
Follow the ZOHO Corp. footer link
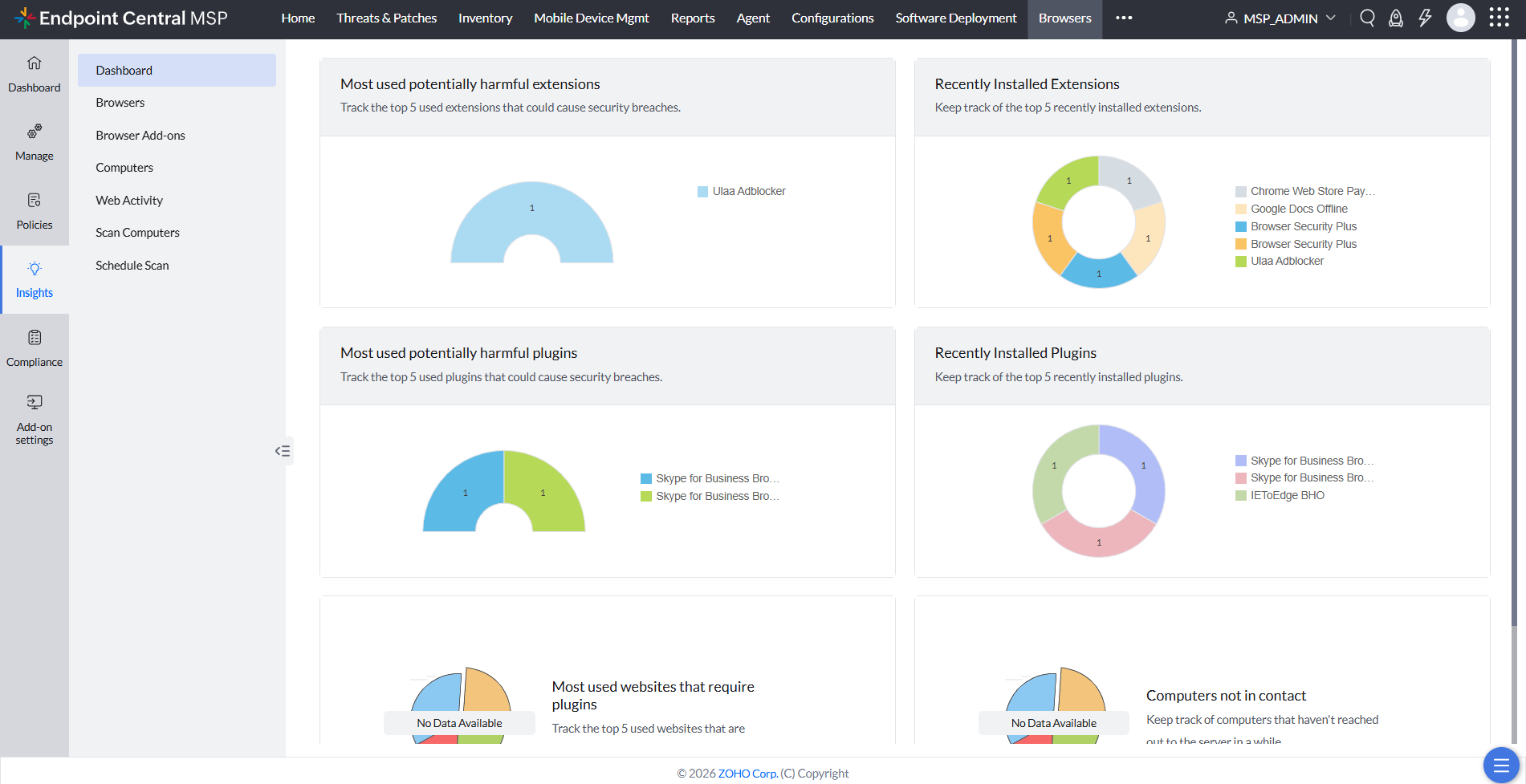click(748, 774)
